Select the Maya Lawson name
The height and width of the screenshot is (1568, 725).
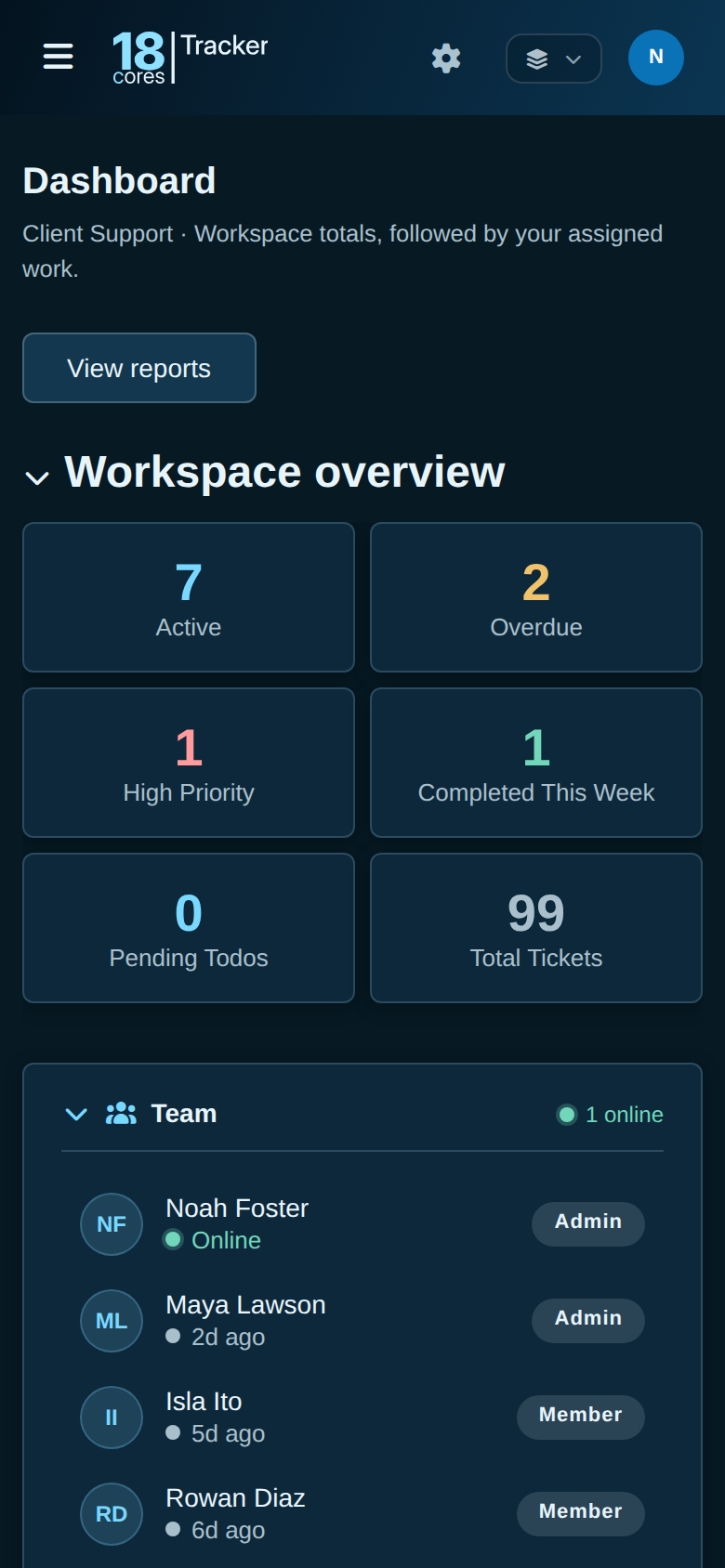[245, 1304]
